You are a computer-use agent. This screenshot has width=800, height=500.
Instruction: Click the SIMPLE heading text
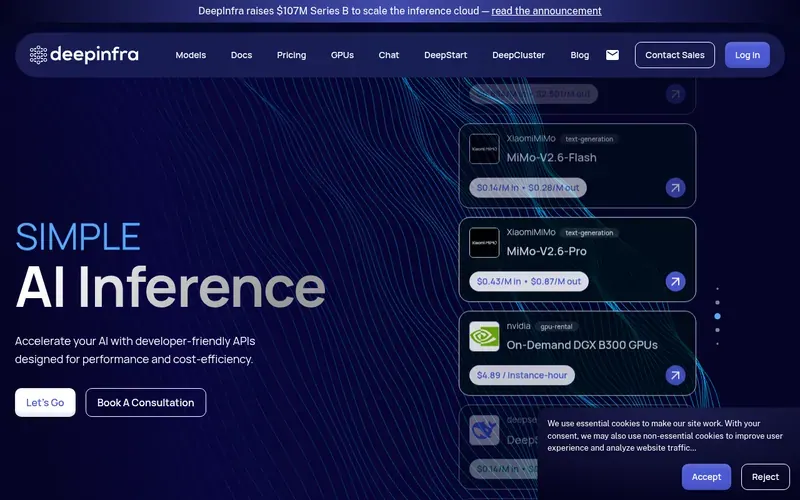[x=78, y=237]
